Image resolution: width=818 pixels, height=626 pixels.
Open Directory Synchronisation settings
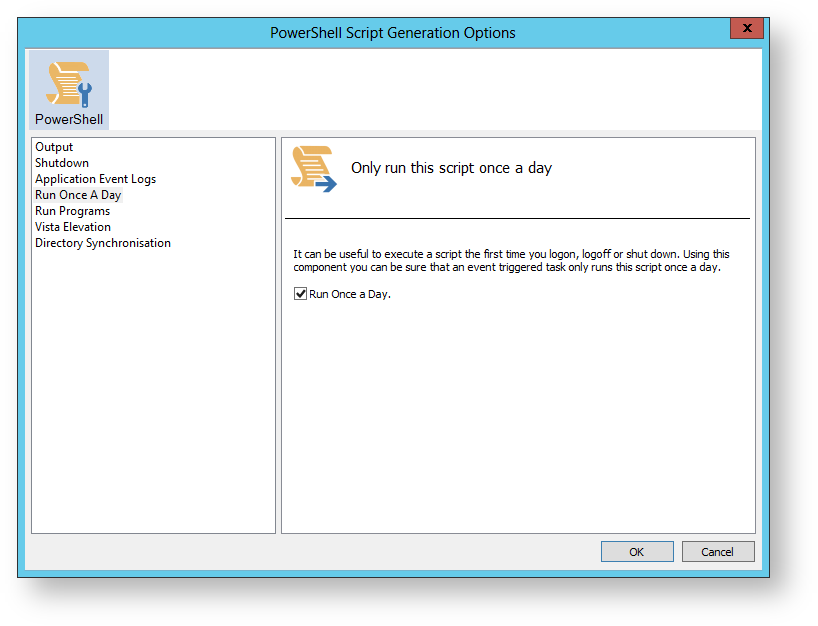click(x=103, y=243)
